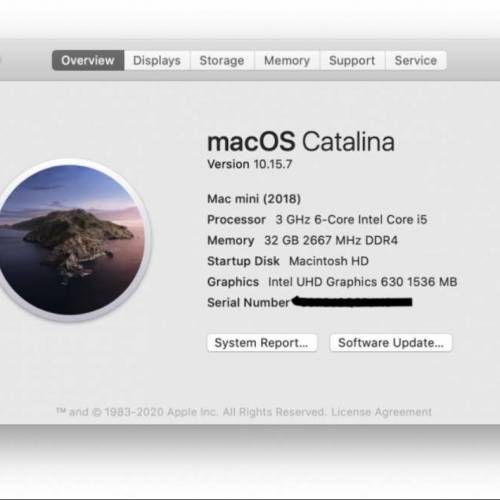Open the Support tab
500x500 pixels.
pyautogui.click(x=352, y=60)
